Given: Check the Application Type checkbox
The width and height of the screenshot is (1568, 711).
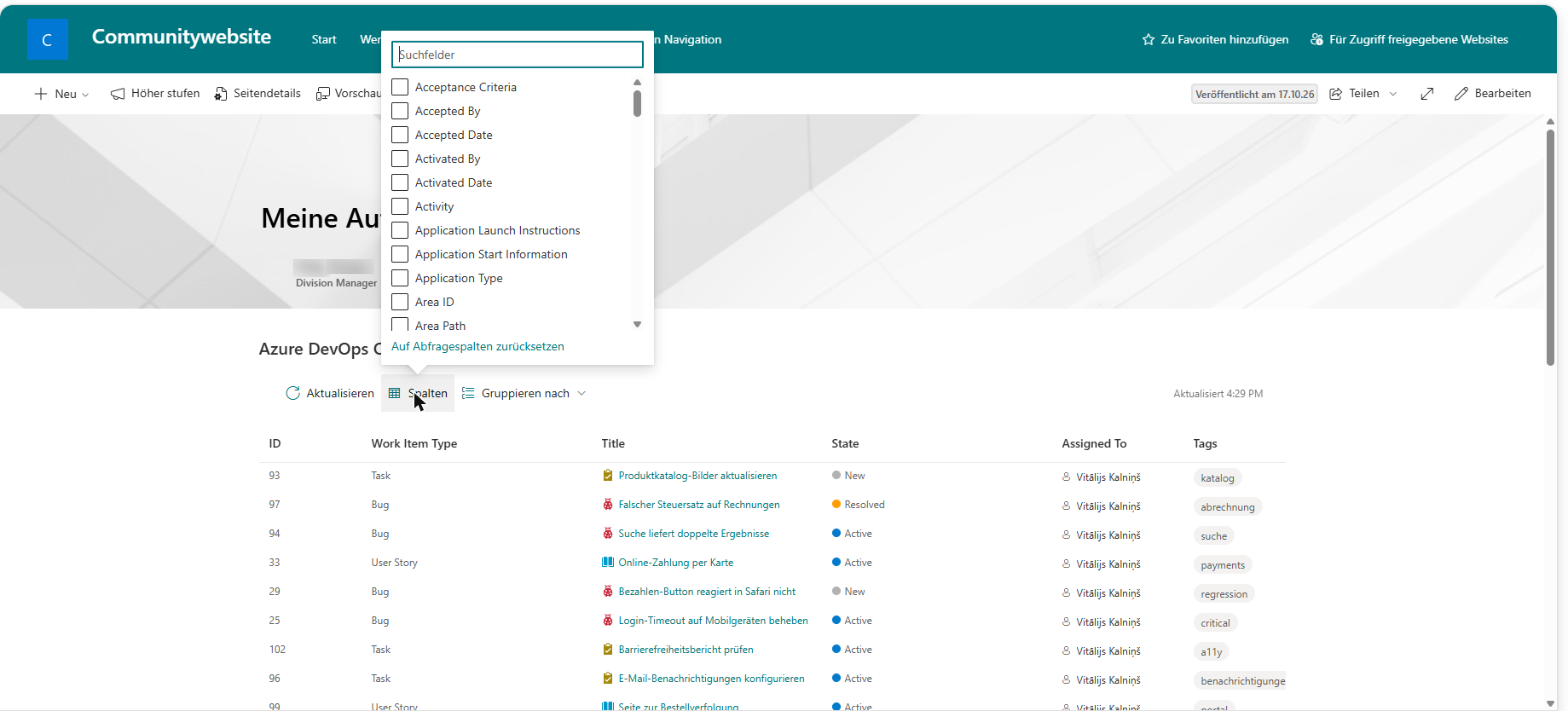Looking at the screenshot, I should coord(400,278).
